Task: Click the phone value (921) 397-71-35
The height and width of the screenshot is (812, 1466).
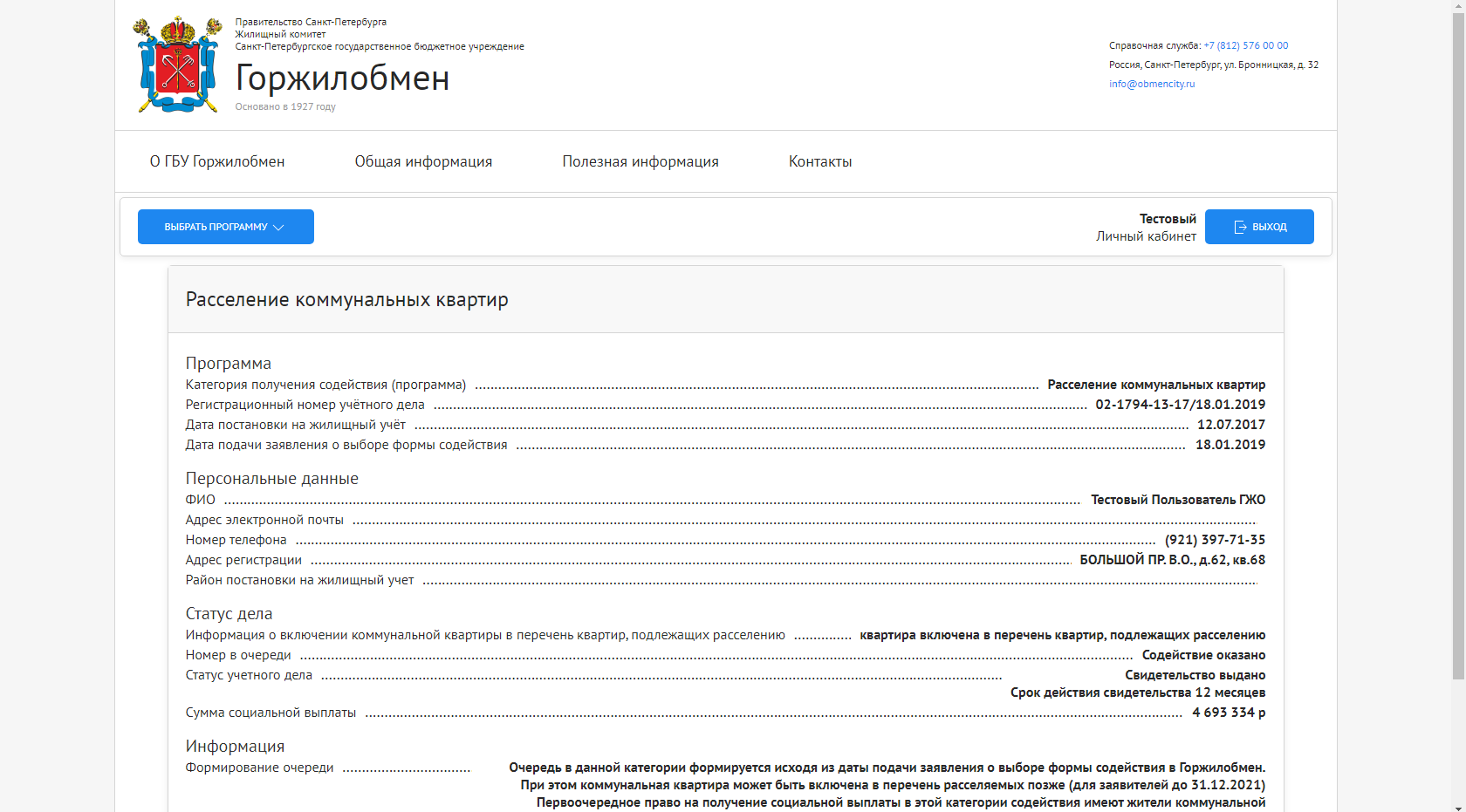Action: click(1215, 540)
